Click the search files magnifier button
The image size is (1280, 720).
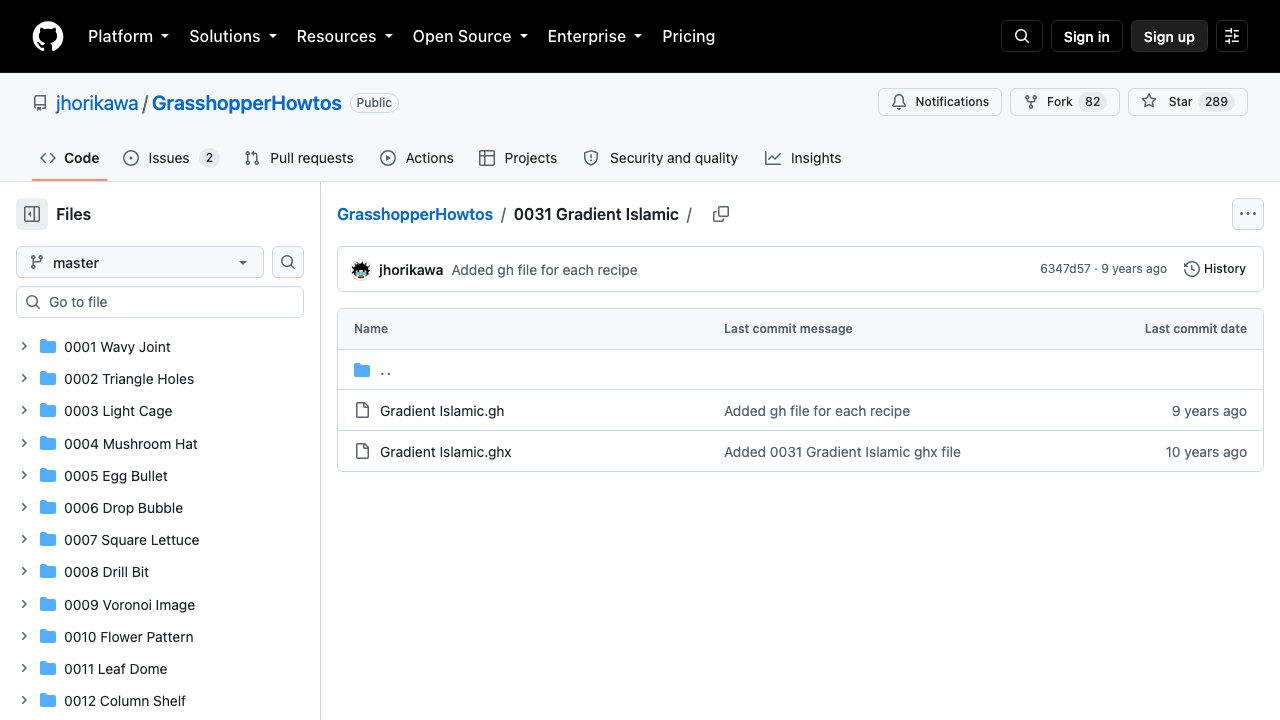point(288,262)
